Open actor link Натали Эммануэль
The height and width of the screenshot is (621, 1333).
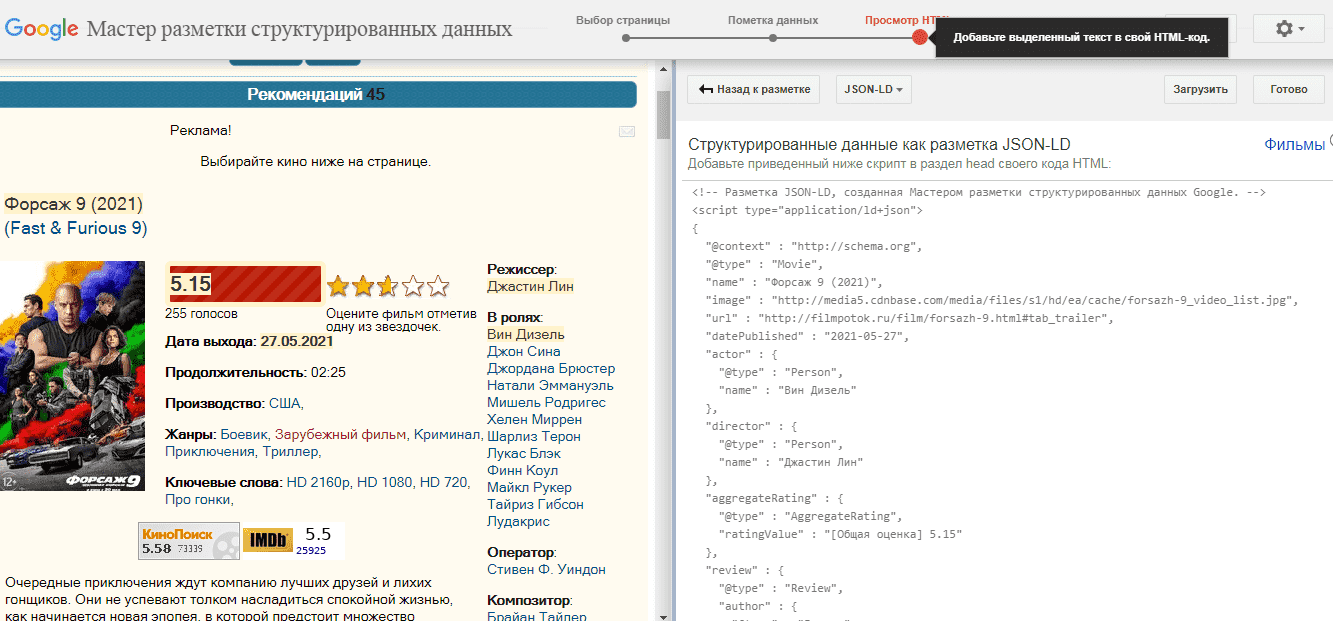tap(550, 385)
